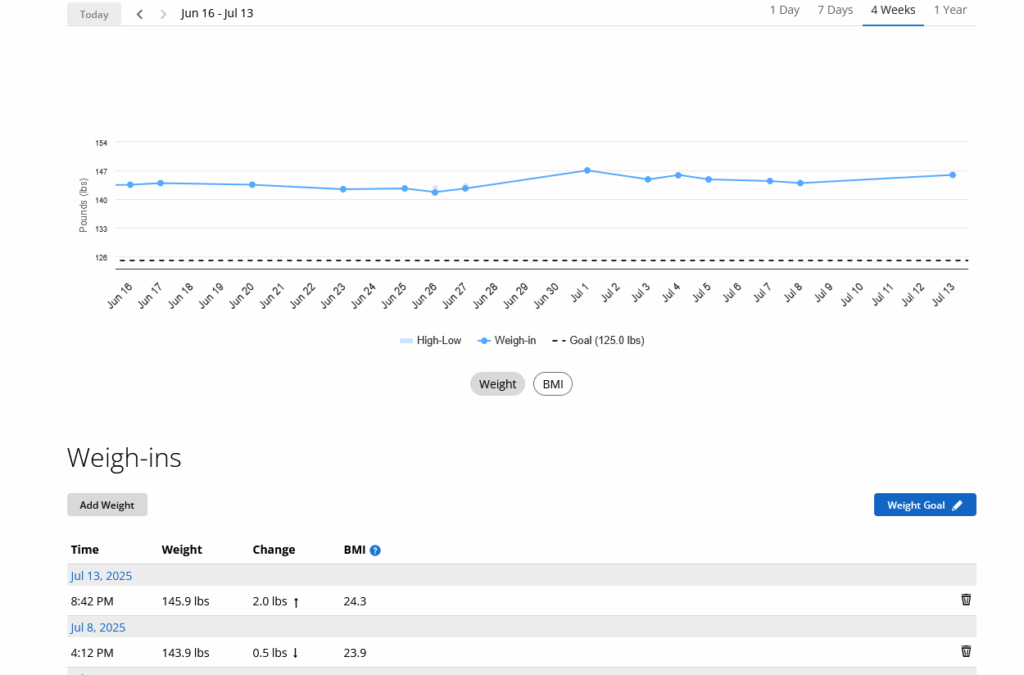
Task: Toggle the Goal (125.0 lbs) legend line
Action: tap(598, 341)
